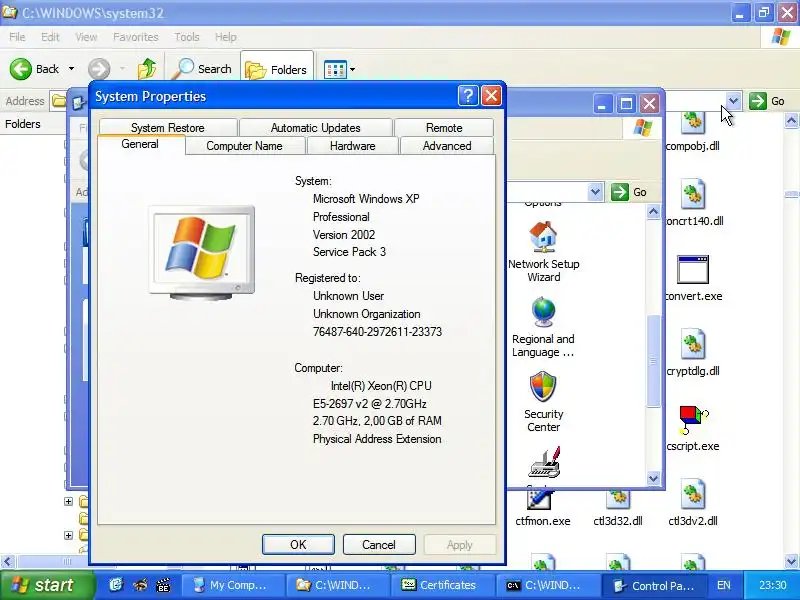Expand the upper folder tree node

pos(68,502)
